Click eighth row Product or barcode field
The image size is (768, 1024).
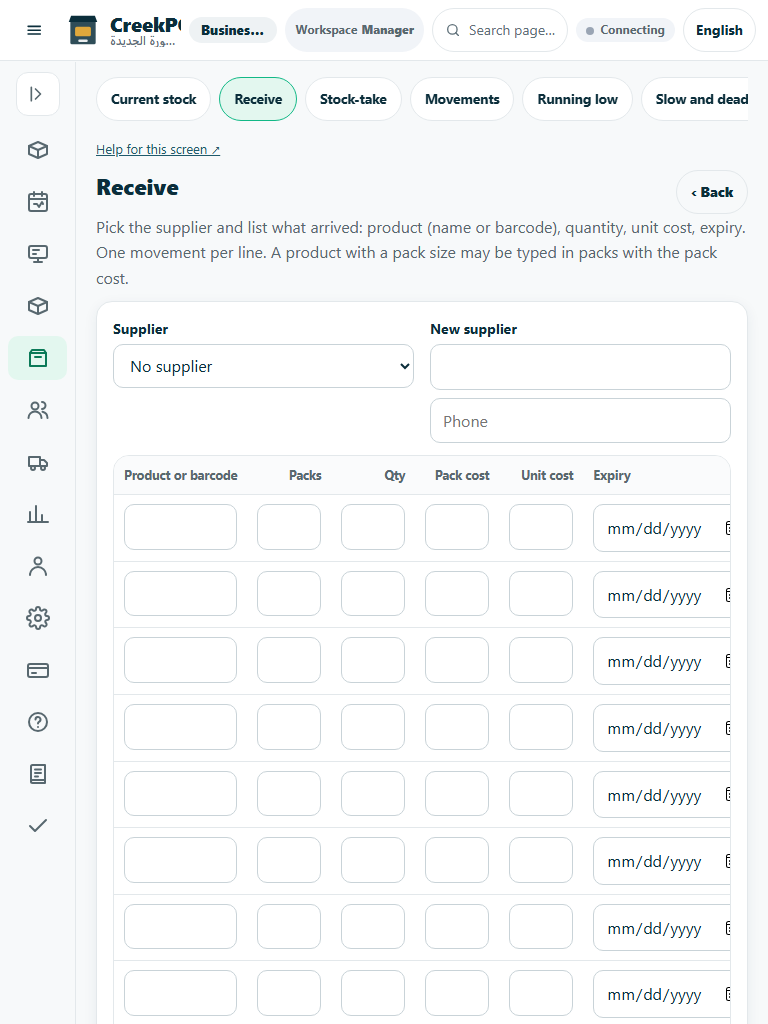(180, 993)
